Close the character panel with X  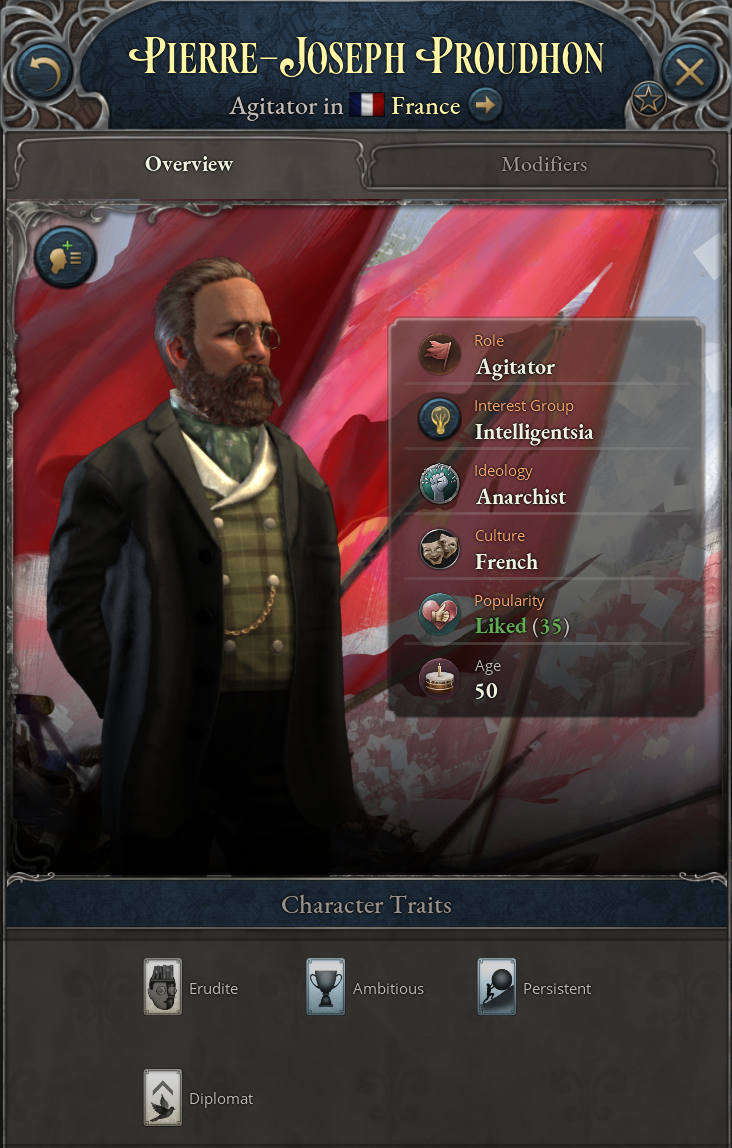(x=689, y=72)
